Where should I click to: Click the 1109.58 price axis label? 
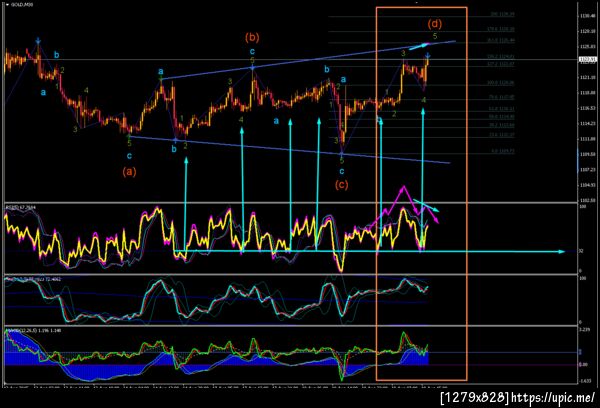click(x=587, y=154)
